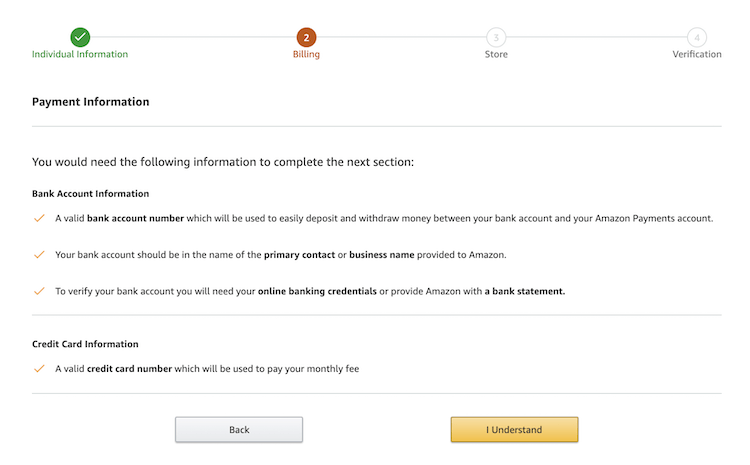
Task: Select the Billing step label
Action: [306, 54]
